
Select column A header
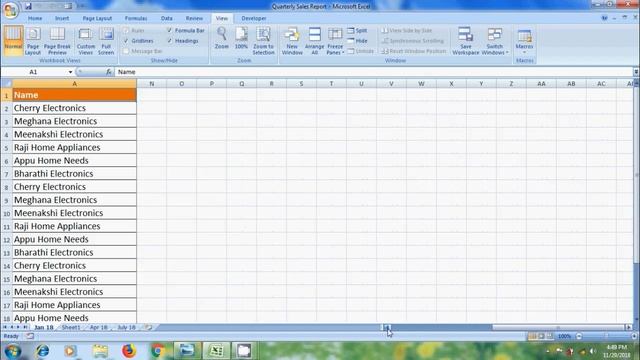[x=74, y=84]
